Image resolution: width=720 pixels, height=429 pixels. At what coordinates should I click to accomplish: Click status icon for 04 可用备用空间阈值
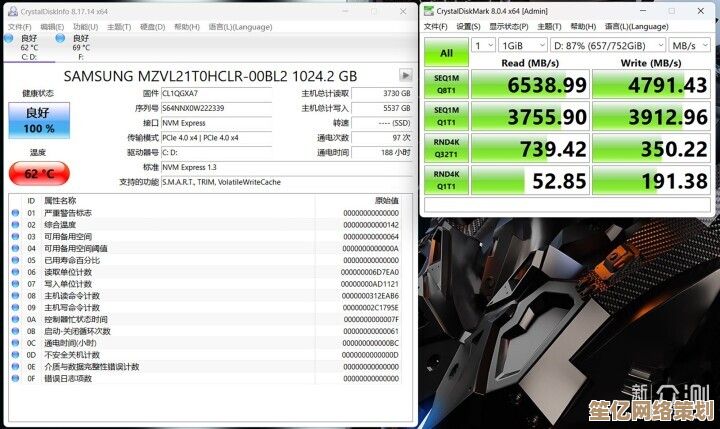[16, 248]
